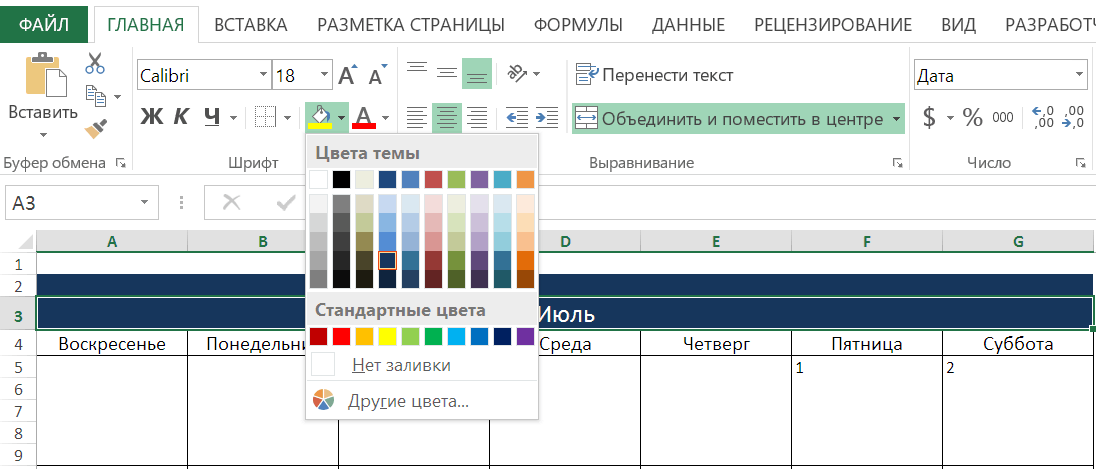Click the Cut scissors icon
This screenshot has width=1096, height=469.
tap(95, 63)
